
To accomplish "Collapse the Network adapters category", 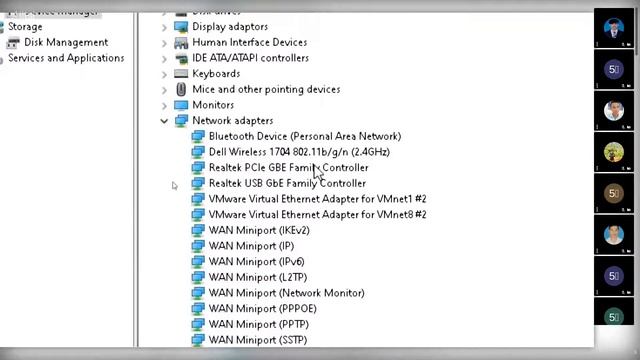I will point(164,121).
